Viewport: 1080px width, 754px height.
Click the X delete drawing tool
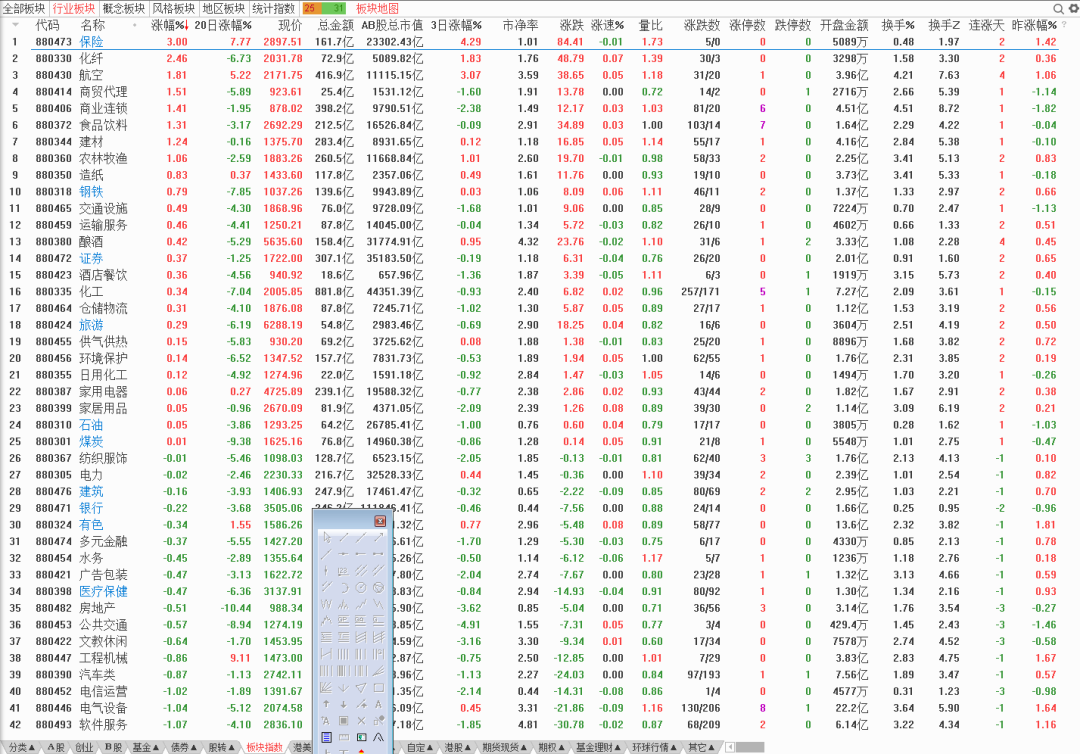point(361,721)
